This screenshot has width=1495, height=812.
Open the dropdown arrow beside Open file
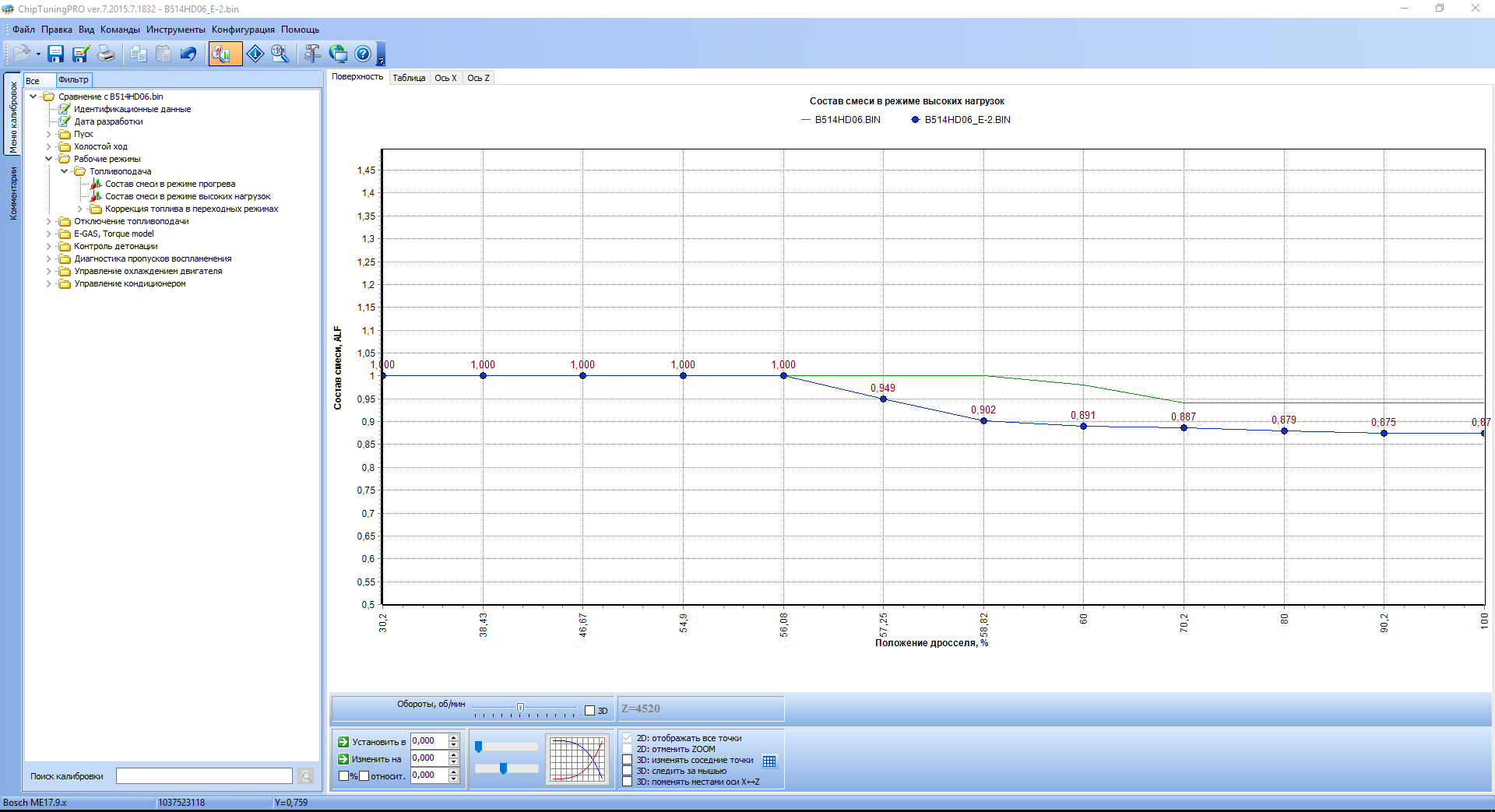[x=38, y=54]
